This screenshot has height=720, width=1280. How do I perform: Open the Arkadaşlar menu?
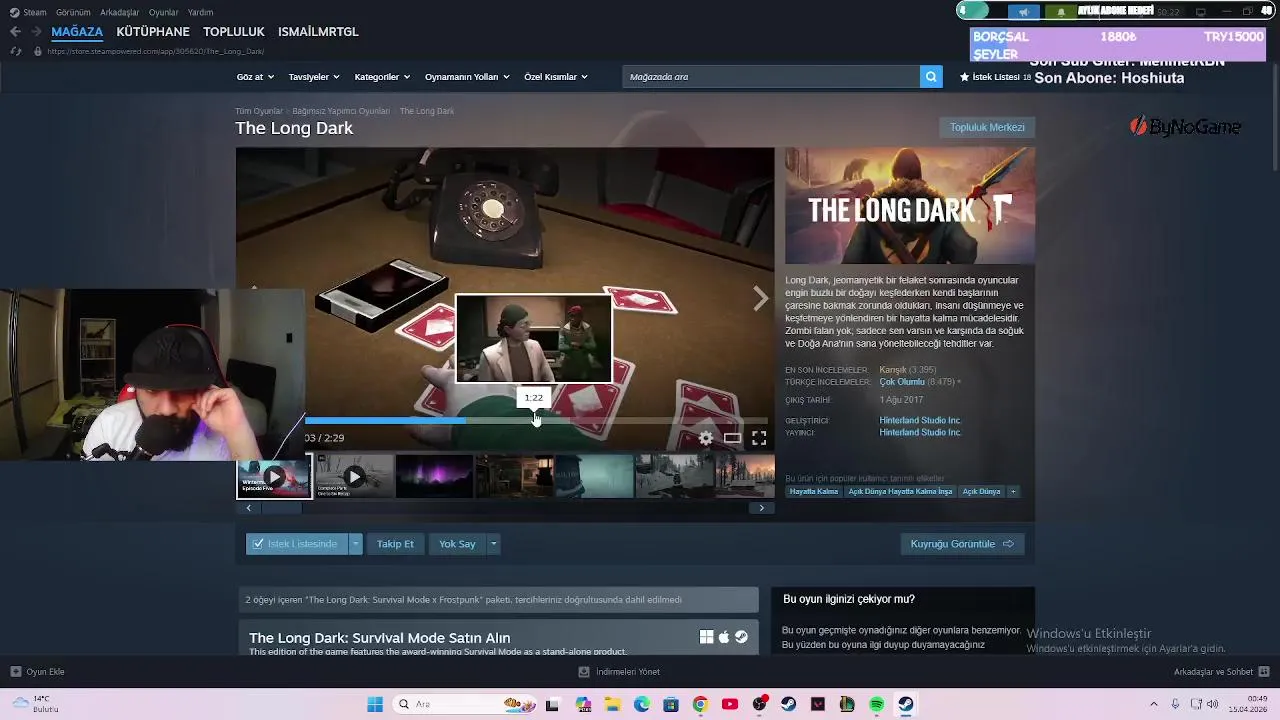coord(120,12)
